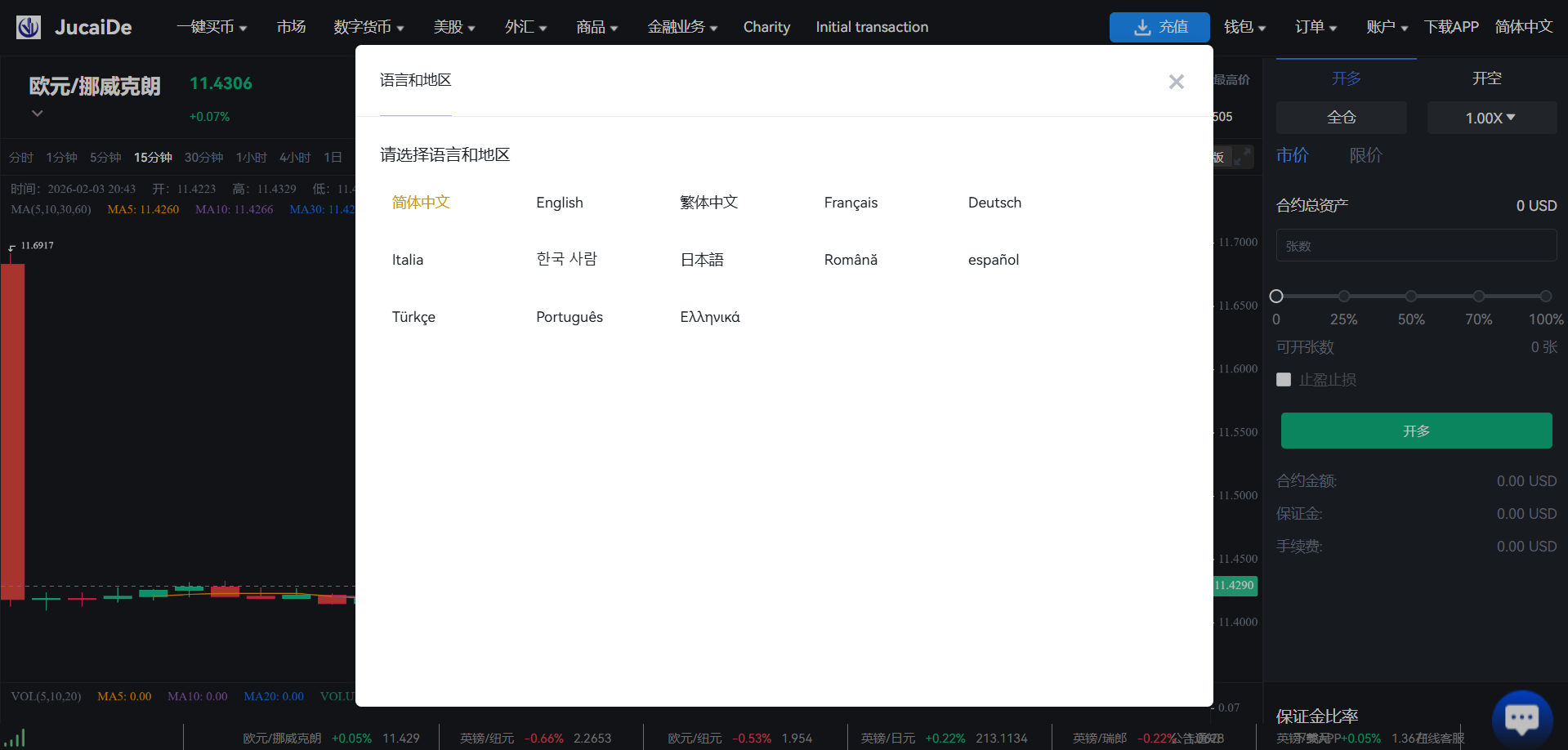The height and width of the screenshot is (750, 1568).
Task: Open the 1.00X leverage dropdown
Action: [x=1490, y=118]
